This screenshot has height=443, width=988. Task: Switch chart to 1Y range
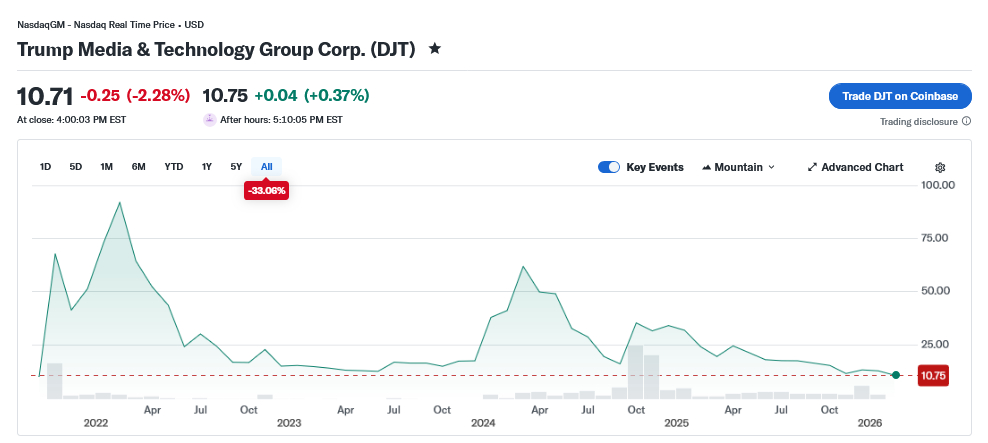[206, 166]
